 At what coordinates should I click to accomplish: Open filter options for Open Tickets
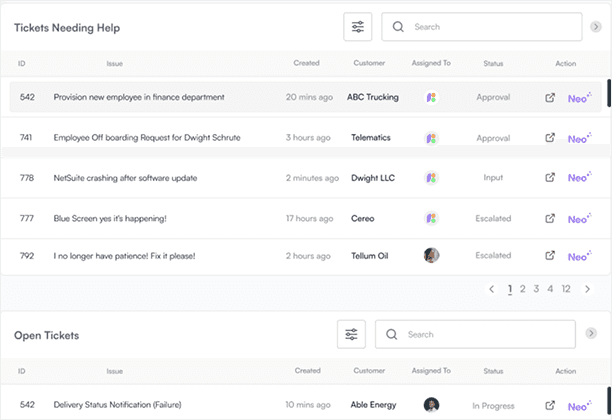tap(351, 334)
